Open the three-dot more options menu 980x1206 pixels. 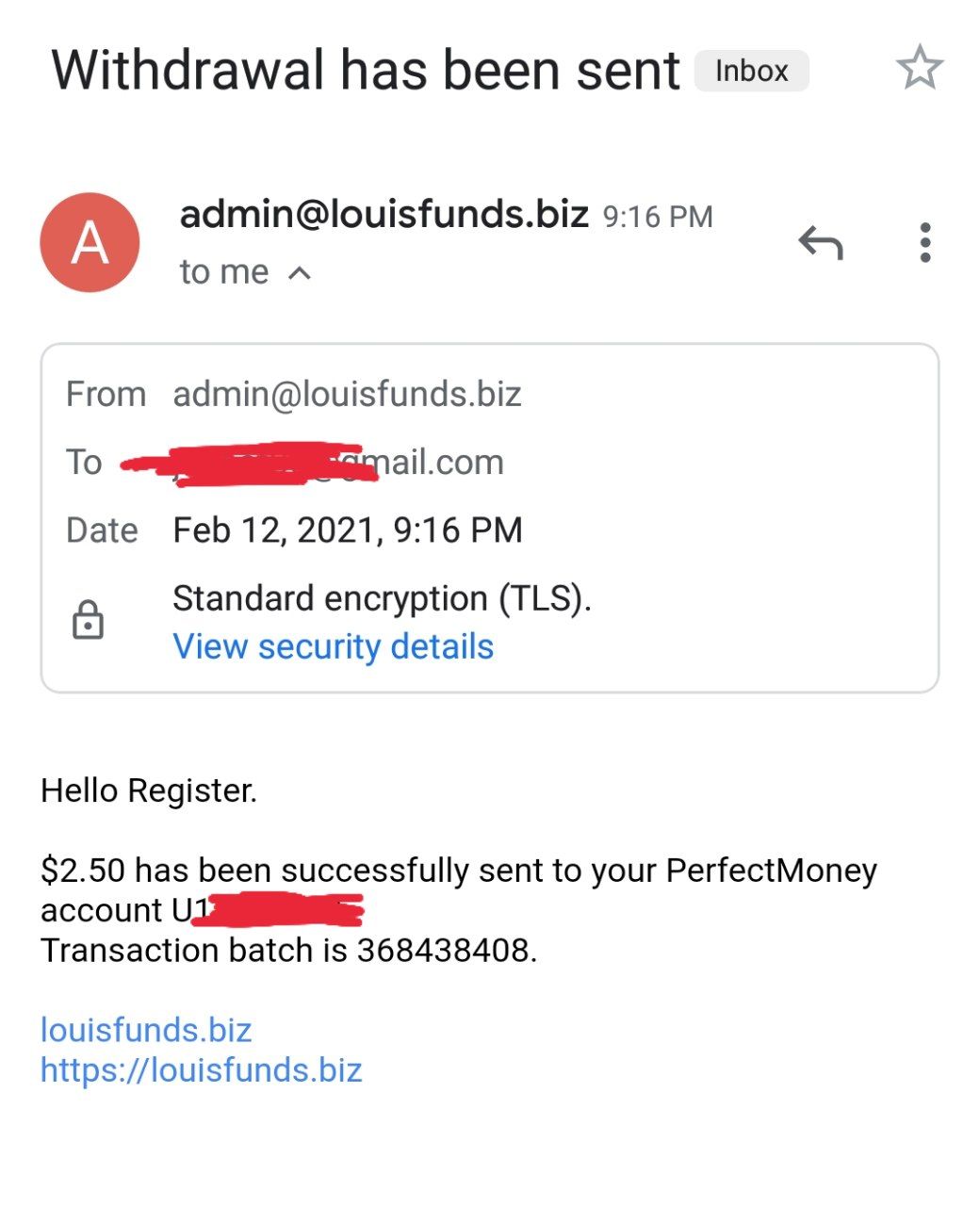pyautogui.click(x=925, y=242)
